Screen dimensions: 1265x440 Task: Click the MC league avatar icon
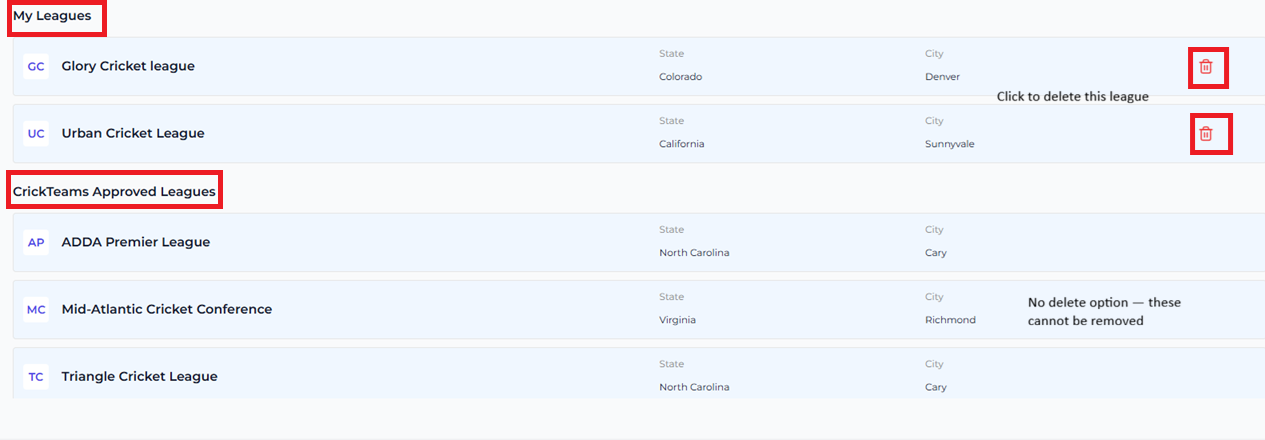pos(36,310)
